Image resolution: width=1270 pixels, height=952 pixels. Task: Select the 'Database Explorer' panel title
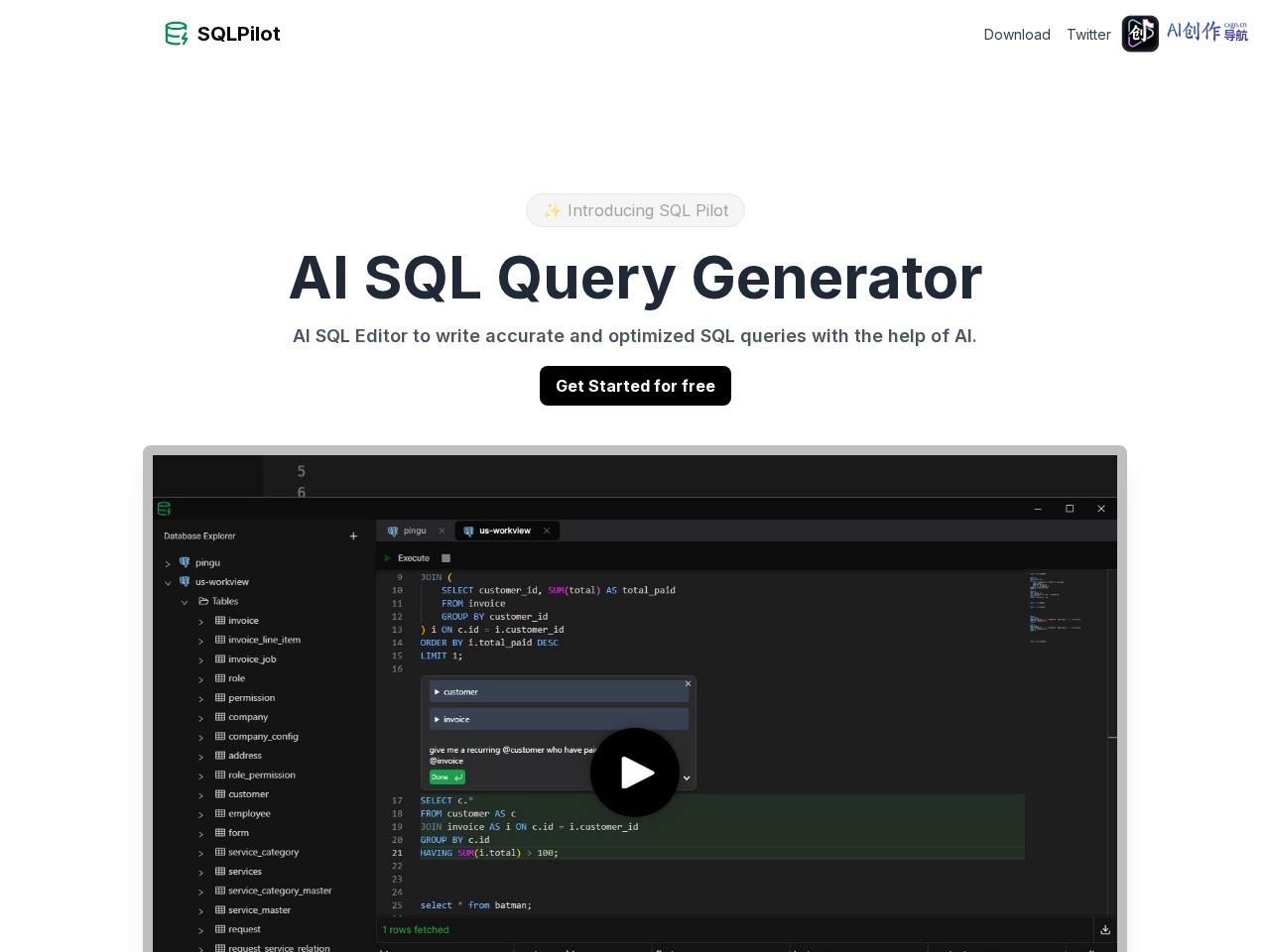(x=199, y=535)
